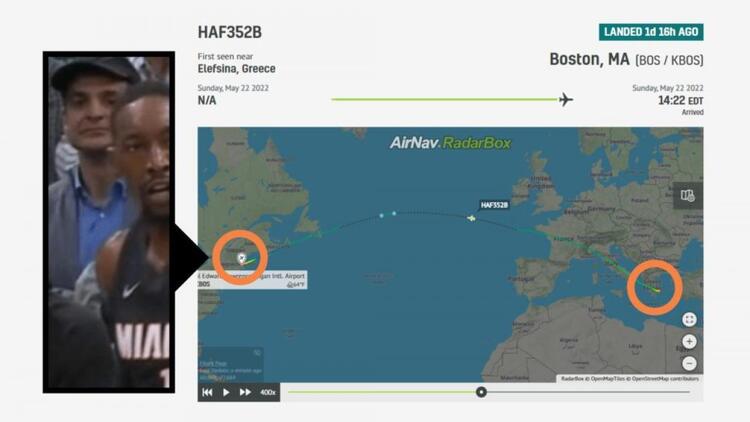The height and width of the screenshot is (422, 750).
Task: Click the yellow airplane icon over the Atlantic
Action: (x=472, y=218)
